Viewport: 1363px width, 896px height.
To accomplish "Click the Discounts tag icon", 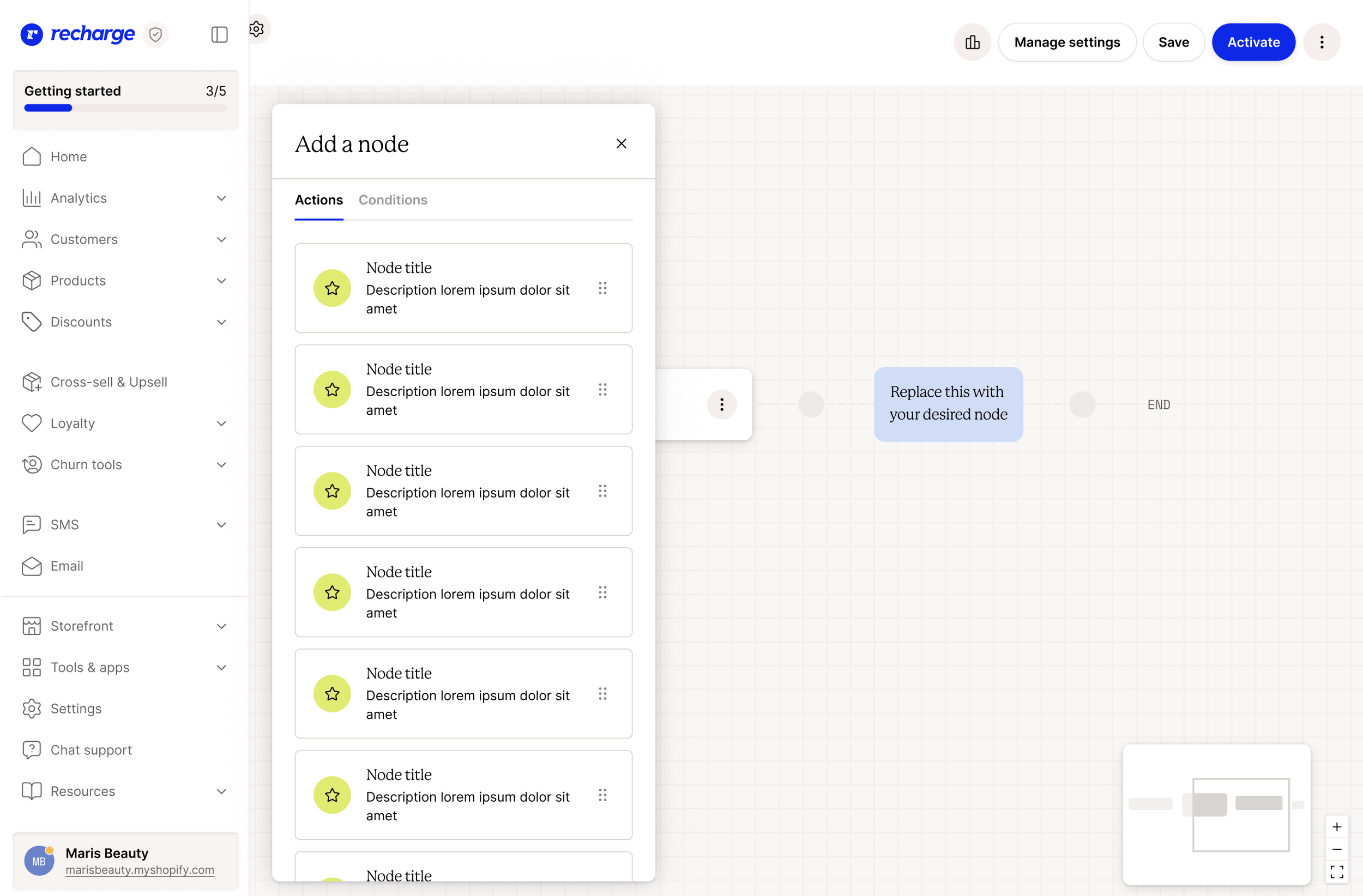I will [x=32, y=322].
